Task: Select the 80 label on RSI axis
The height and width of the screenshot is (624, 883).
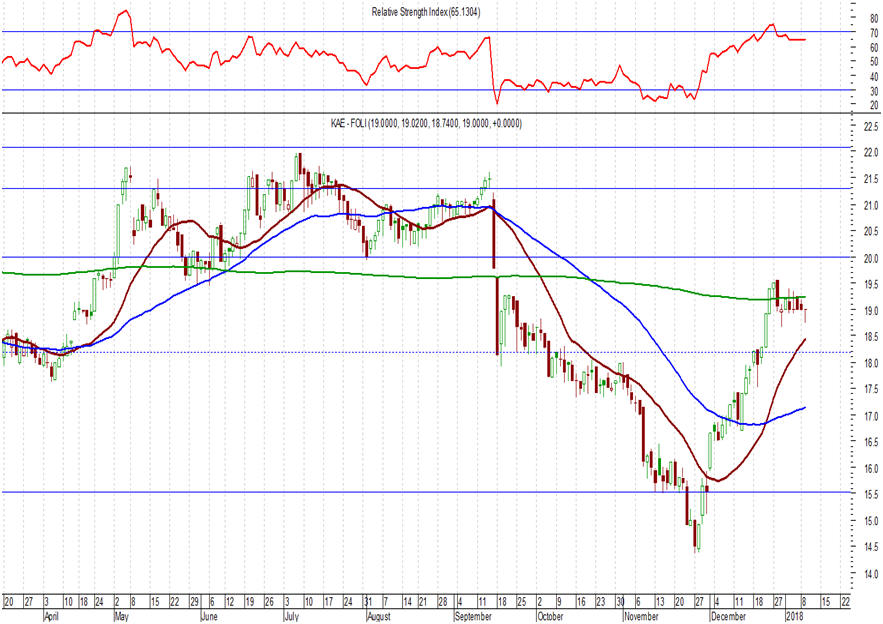Action: (x=874, y=19)
